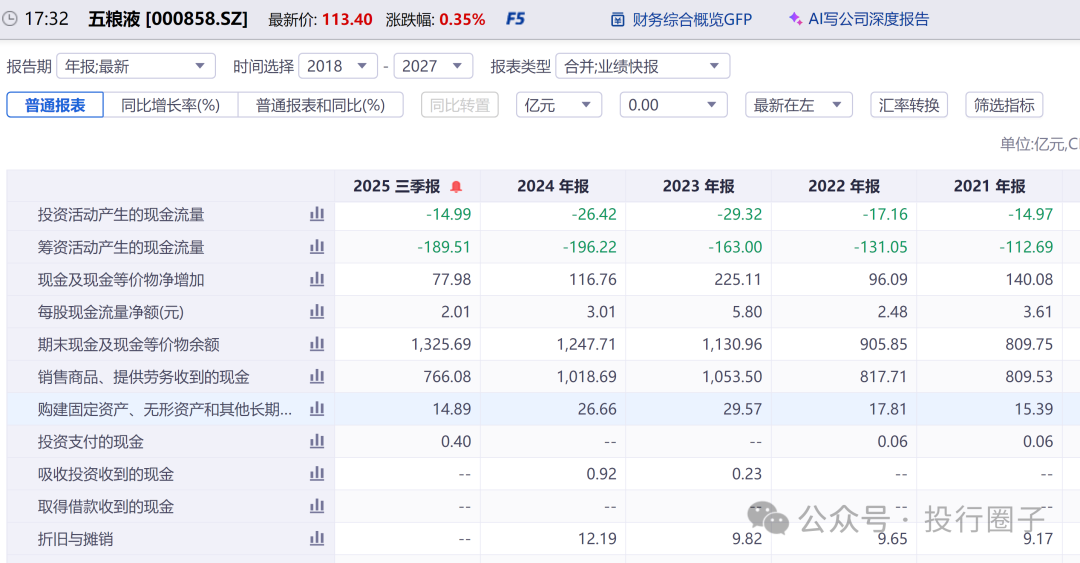Select the 取得借款收到的现金 row label

click(x=106, y=506)
